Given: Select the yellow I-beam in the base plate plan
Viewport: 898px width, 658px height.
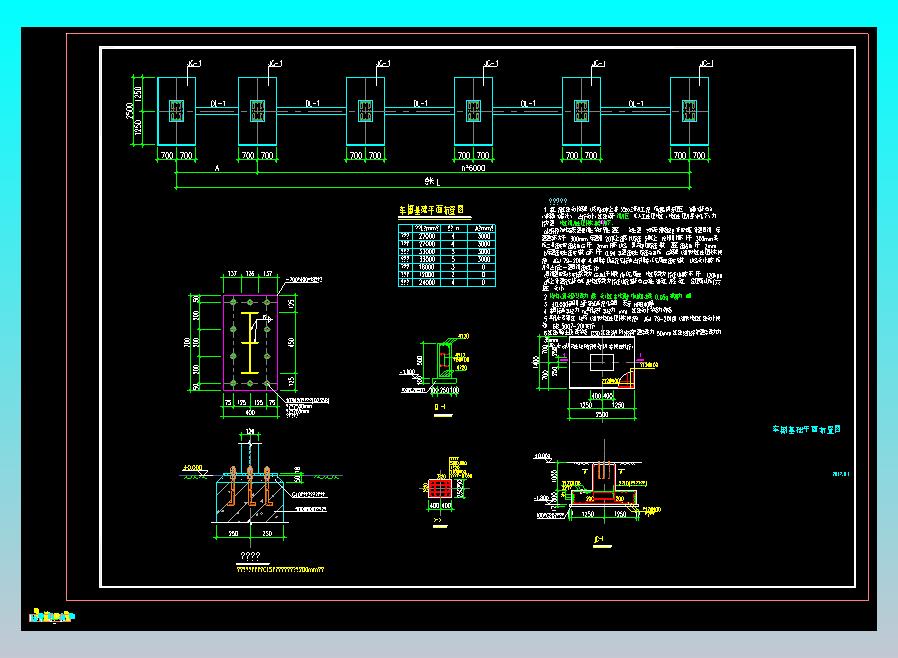Looking at the screenshot, I should (x=250, y=343).
